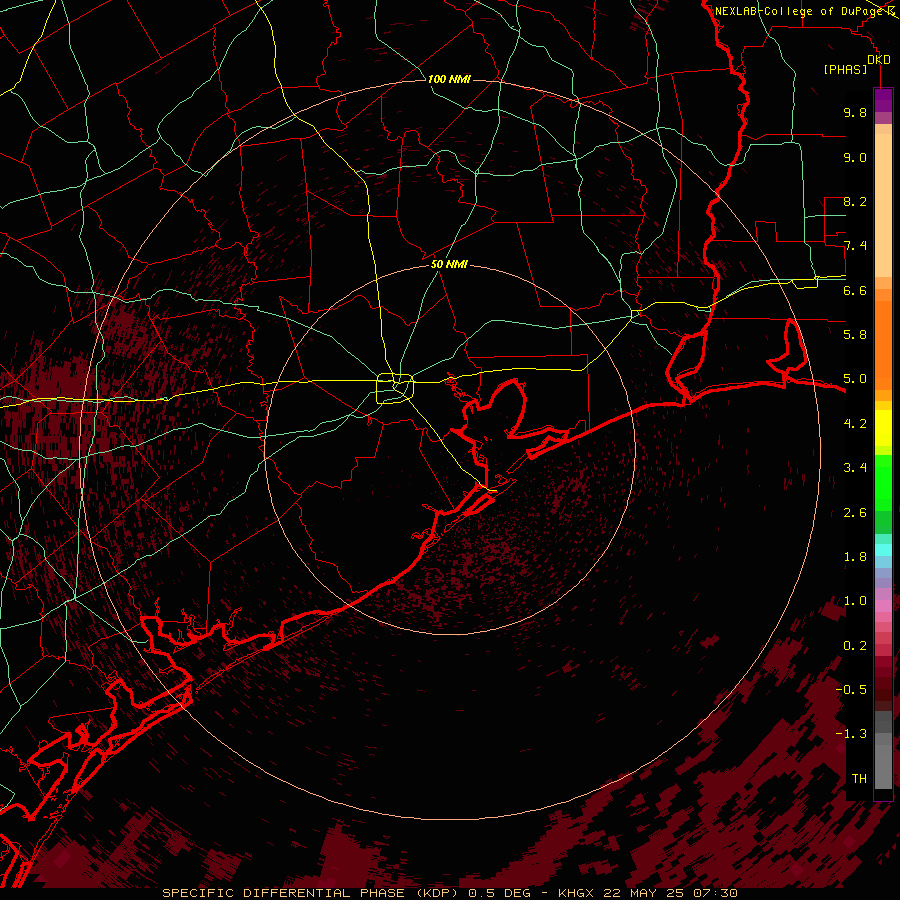Viewport: 900px width, 900px height.
Task: Select the cyan segment of the color bar
Action: pos(883,550)
